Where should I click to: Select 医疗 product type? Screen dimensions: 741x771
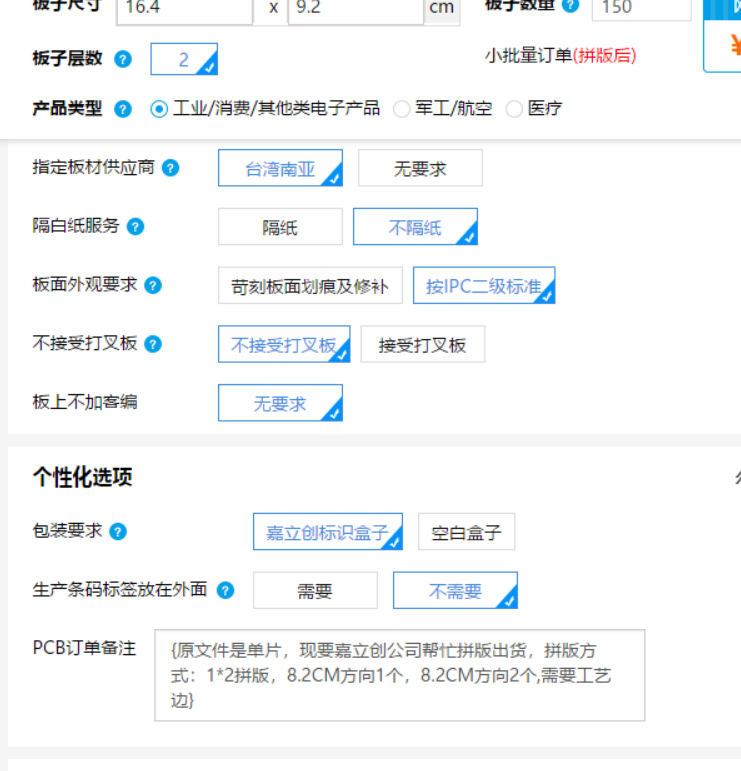[x=514, y=109]
